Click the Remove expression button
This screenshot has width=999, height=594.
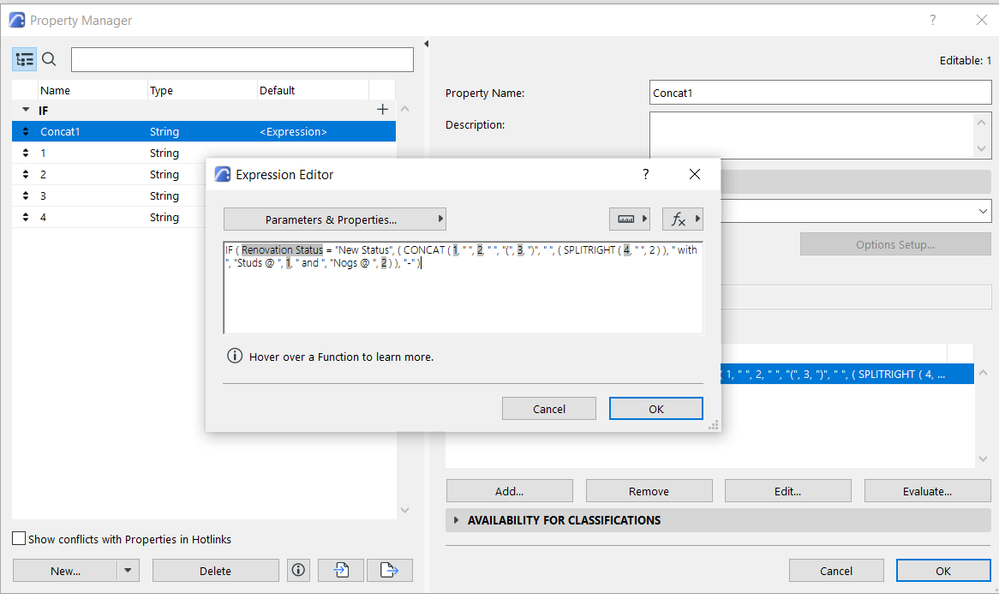[x=649, y=491]
